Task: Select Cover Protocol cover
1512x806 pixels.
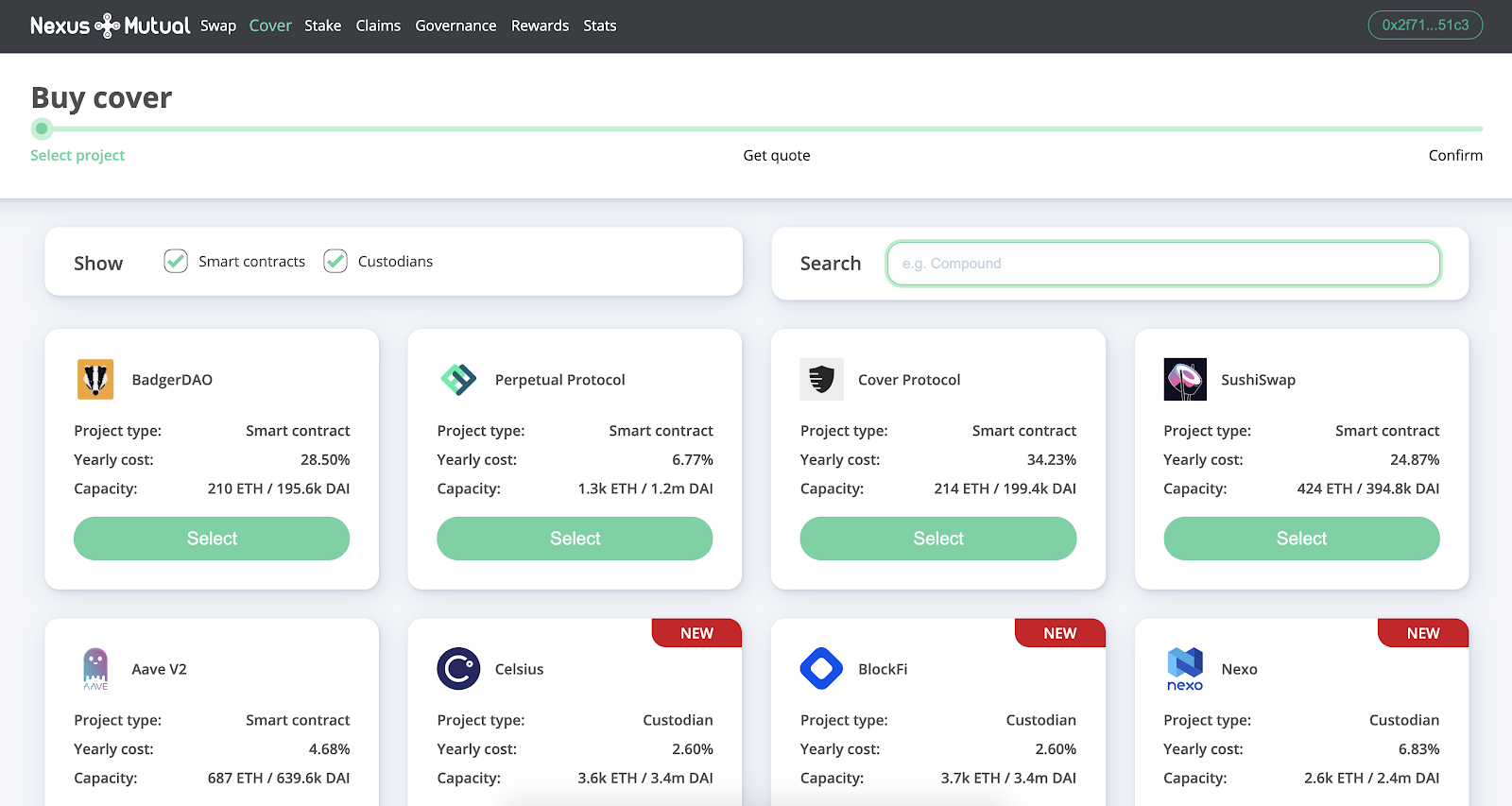Action: (938, 539)
